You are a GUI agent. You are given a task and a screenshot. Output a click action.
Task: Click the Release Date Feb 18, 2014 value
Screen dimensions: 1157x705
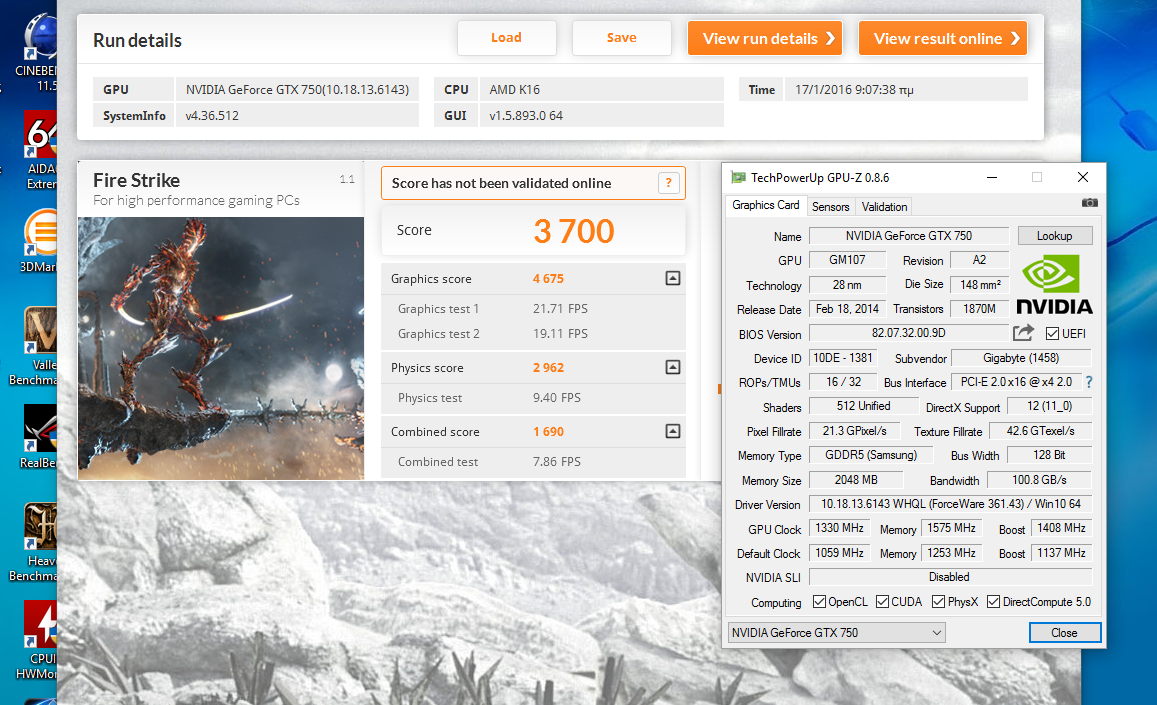pos(847,309)
